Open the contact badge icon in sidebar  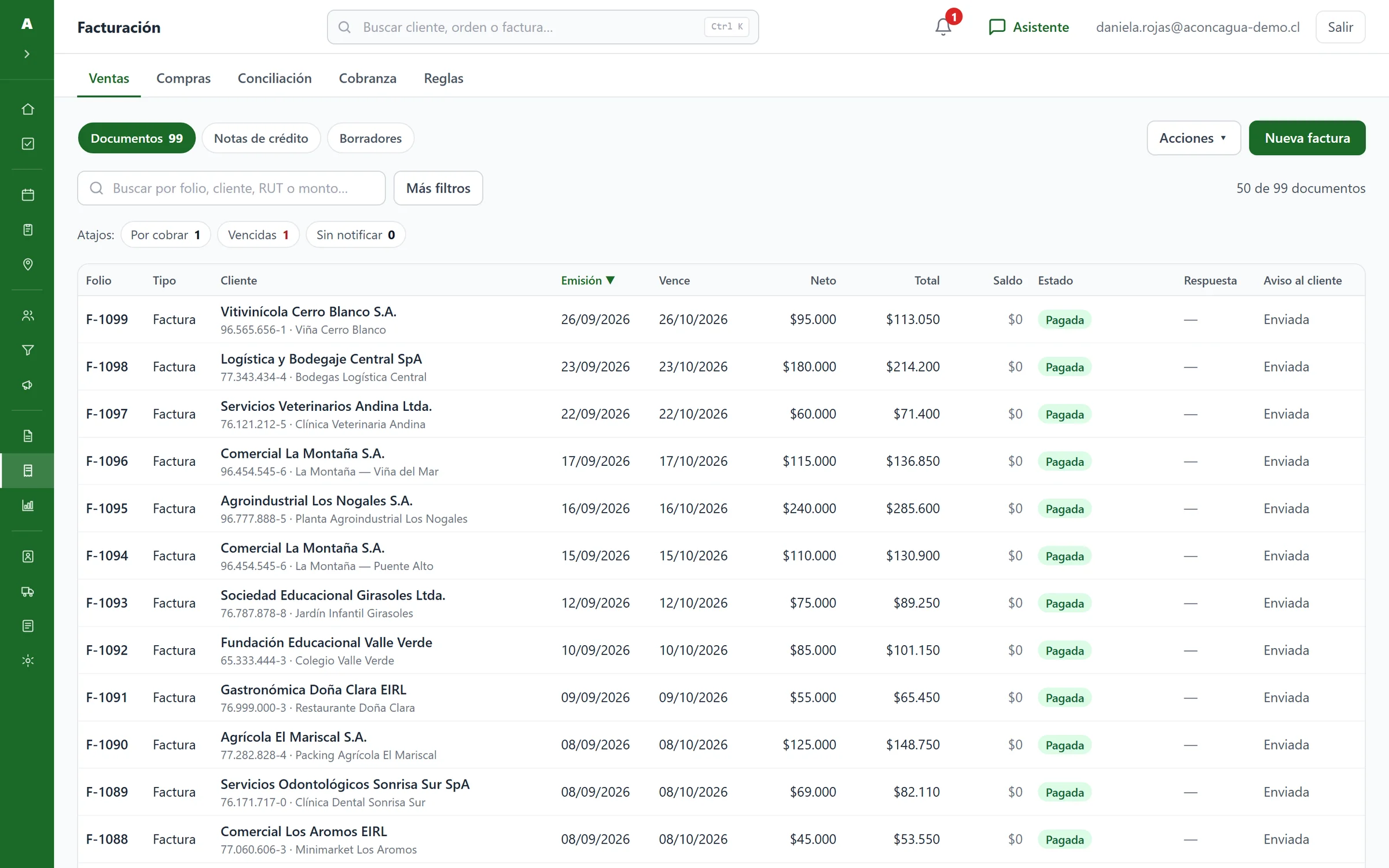pyautogui.click(x=27, y=557)
